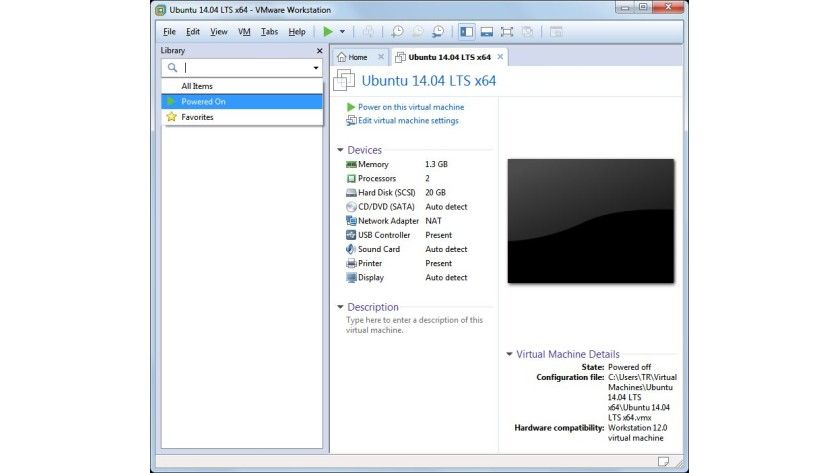Open the power options dropdown arrow in toolbar
This screenshot has width=840, height=473.
342,32
